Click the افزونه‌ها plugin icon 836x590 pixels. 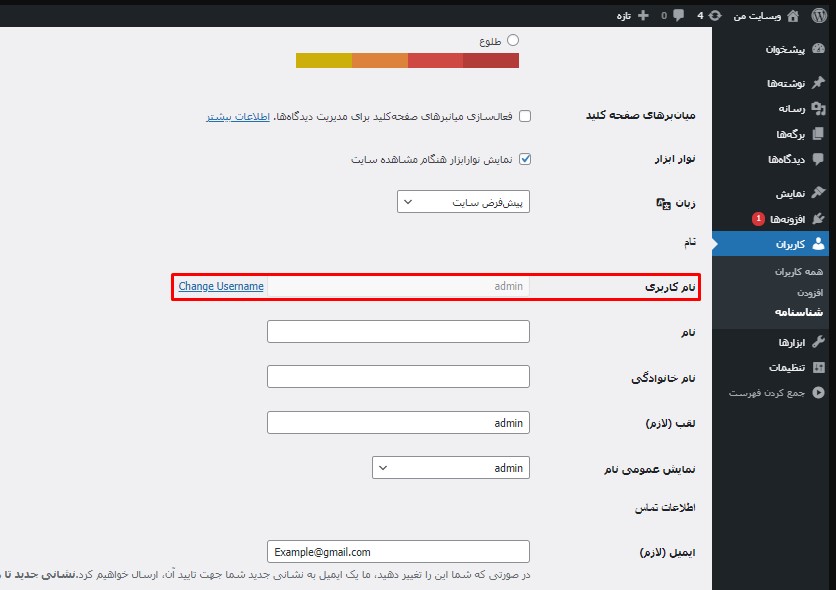pos(818,219)
